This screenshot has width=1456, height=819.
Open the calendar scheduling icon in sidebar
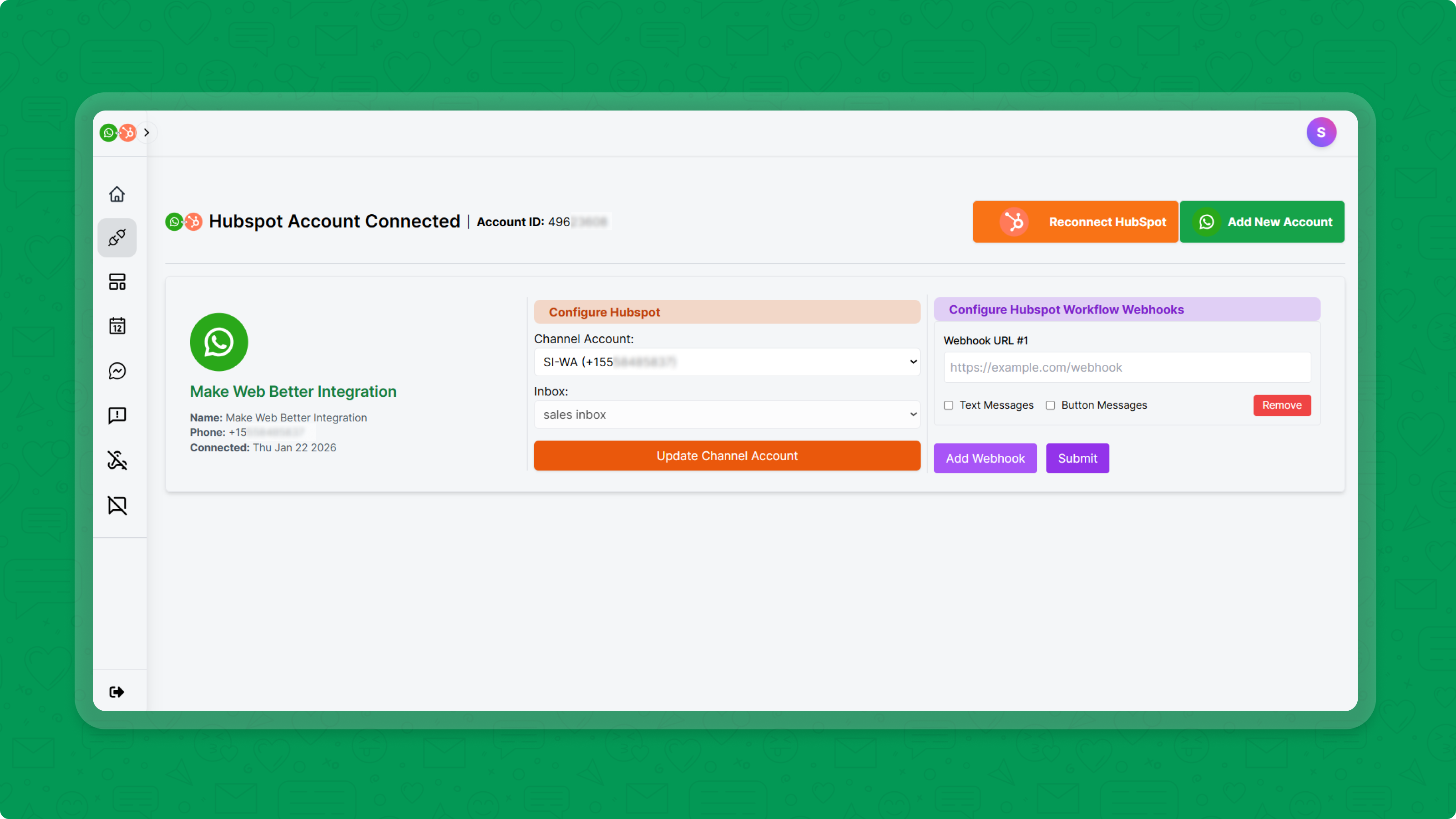click(x=117, y=326)
